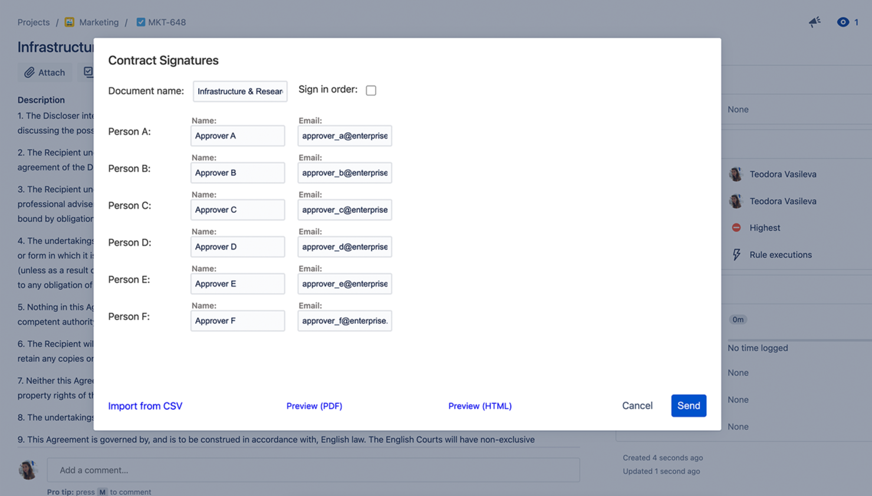Click the Attach button

pos(44,72)
